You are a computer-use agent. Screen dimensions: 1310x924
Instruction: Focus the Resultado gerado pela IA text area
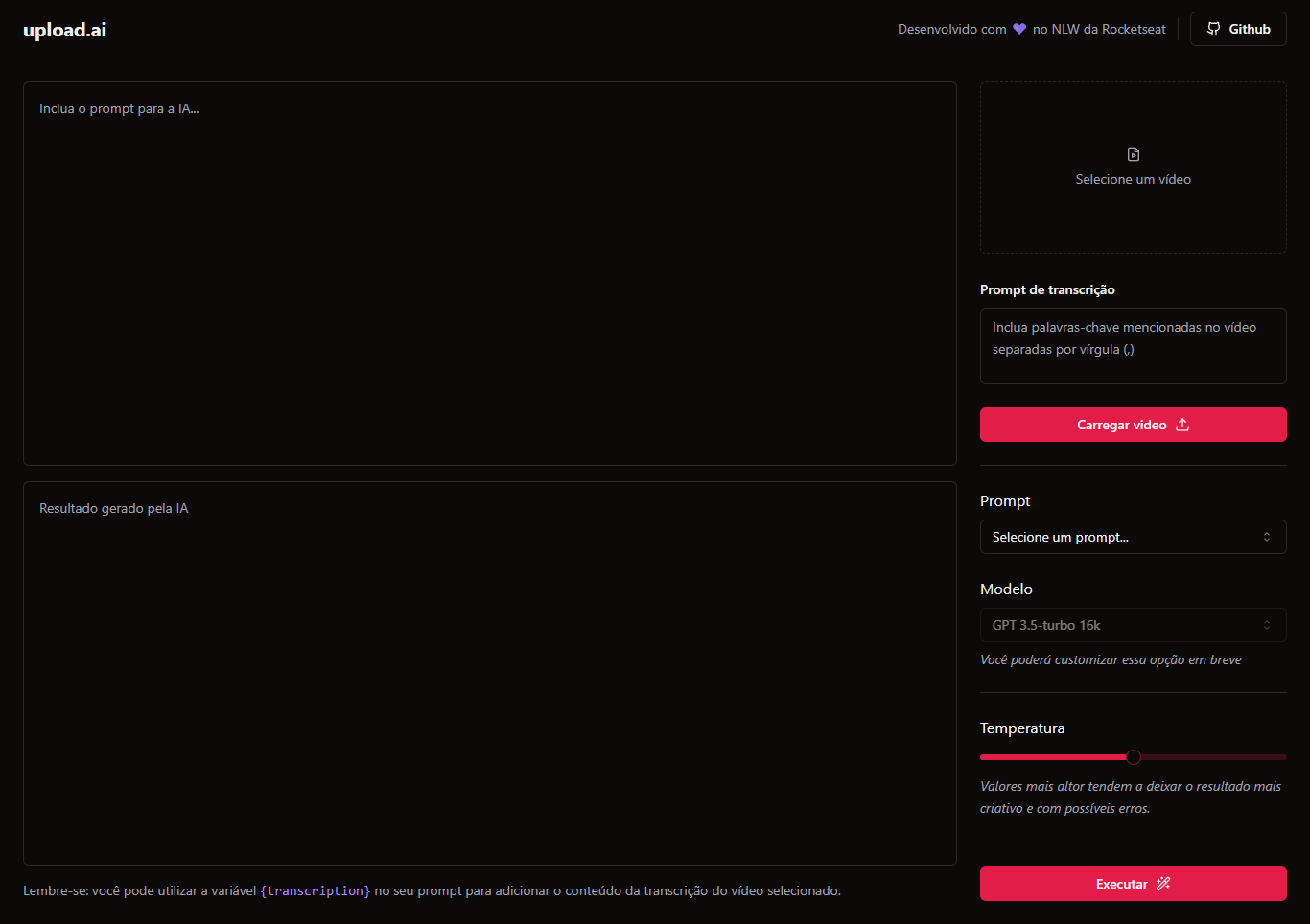(x=490, y=673)
